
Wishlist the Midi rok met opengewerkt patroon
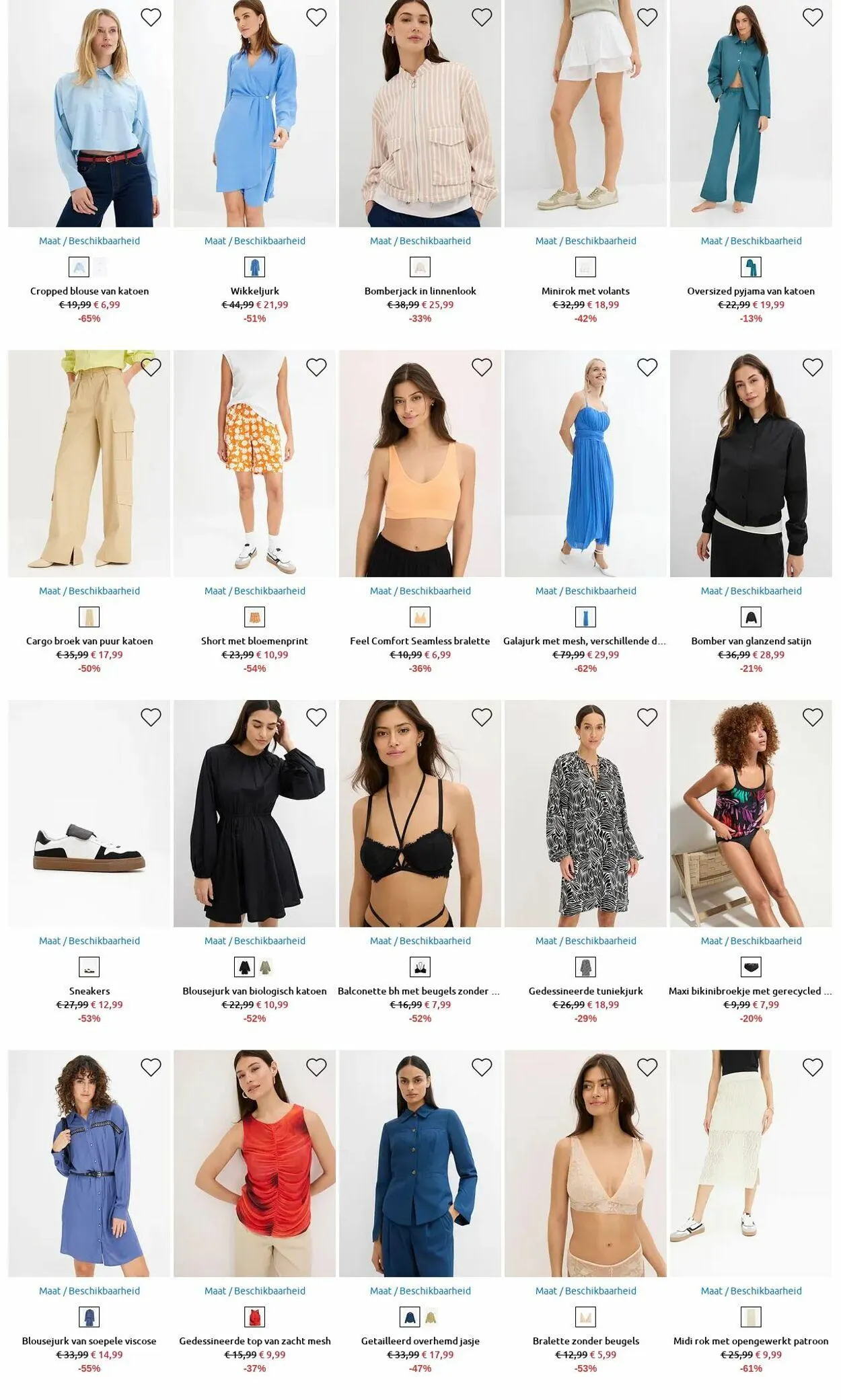813,1067
